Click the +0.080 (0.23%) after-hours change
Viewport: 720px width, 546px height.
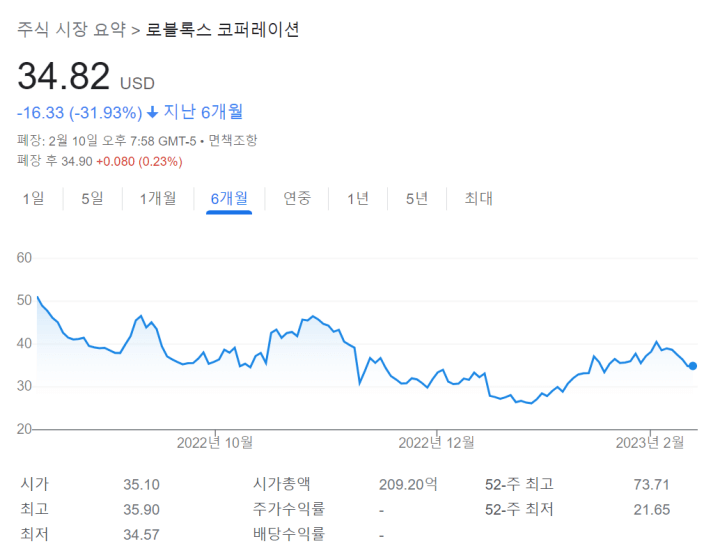(x=139, y=162)
